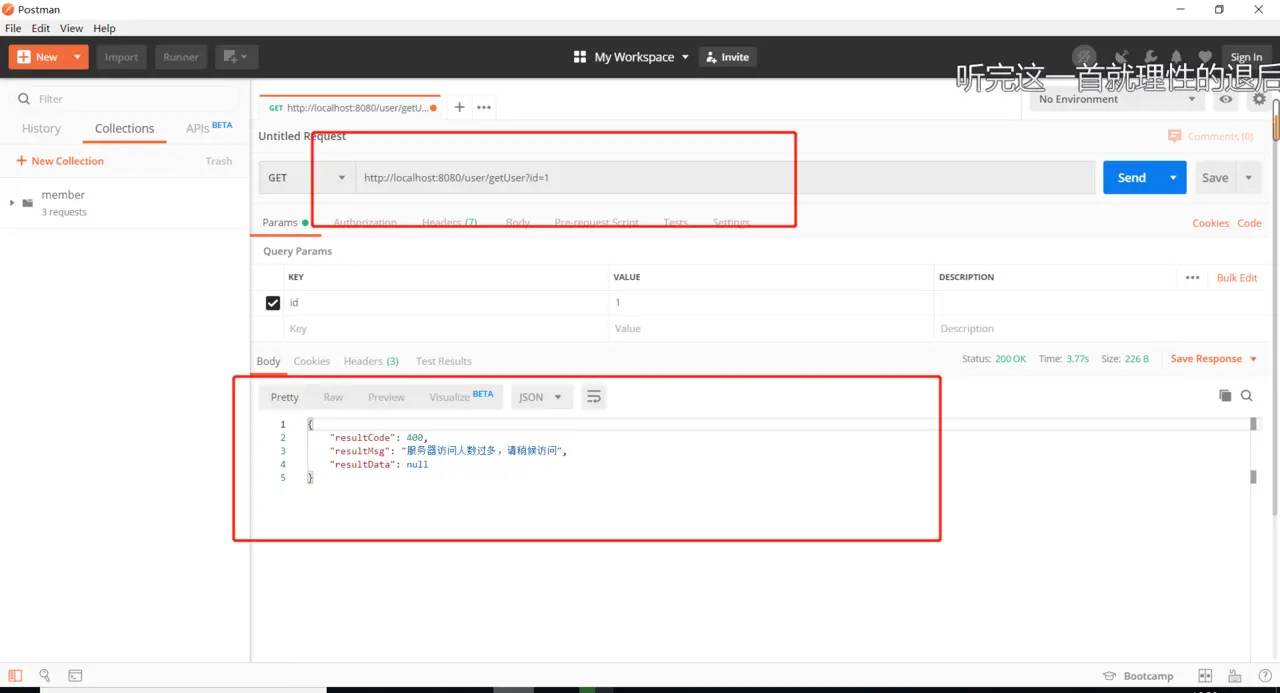
Task: Open the notifications bell icon
Action: point(1177,57)
